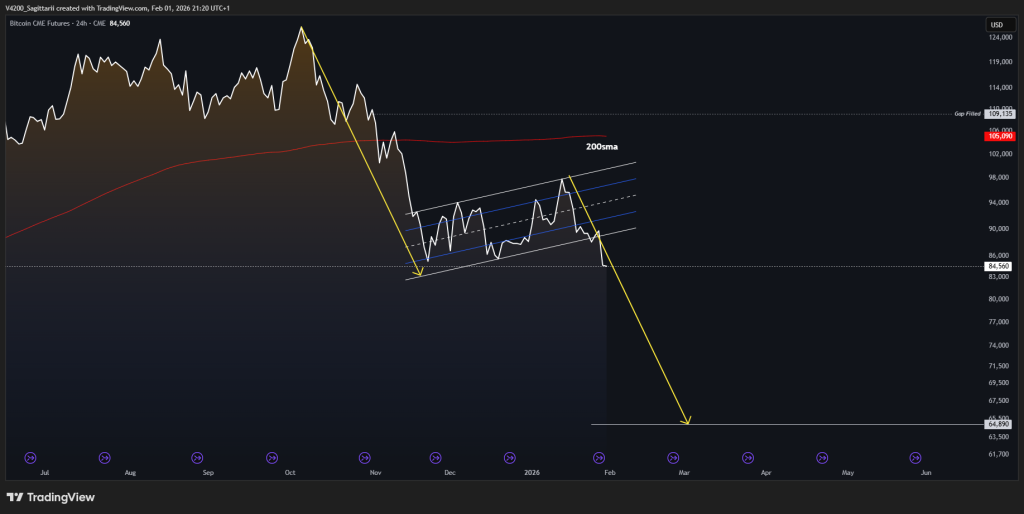This screenshot has width=1024, height=514.
Task: Select the 200sma text annotation
Action: [x=601, y=146]
